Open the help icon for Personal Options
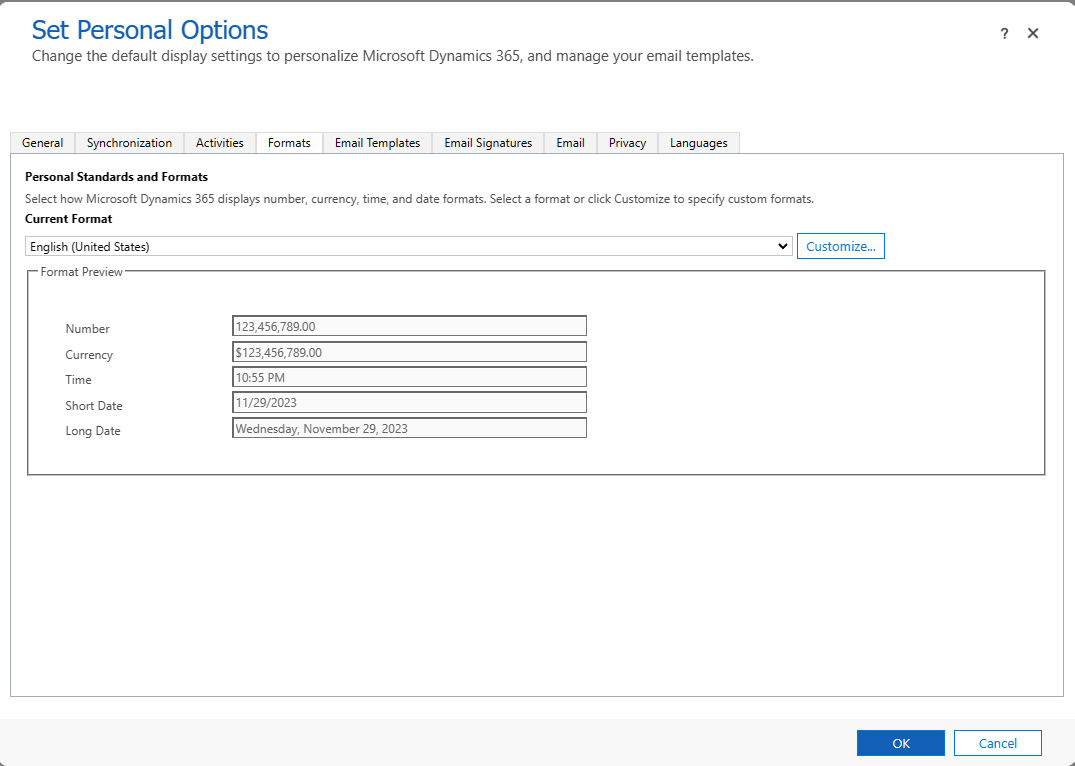Image resolution: width=1075 pixels, height=766 pixels. coord(1004,33)
